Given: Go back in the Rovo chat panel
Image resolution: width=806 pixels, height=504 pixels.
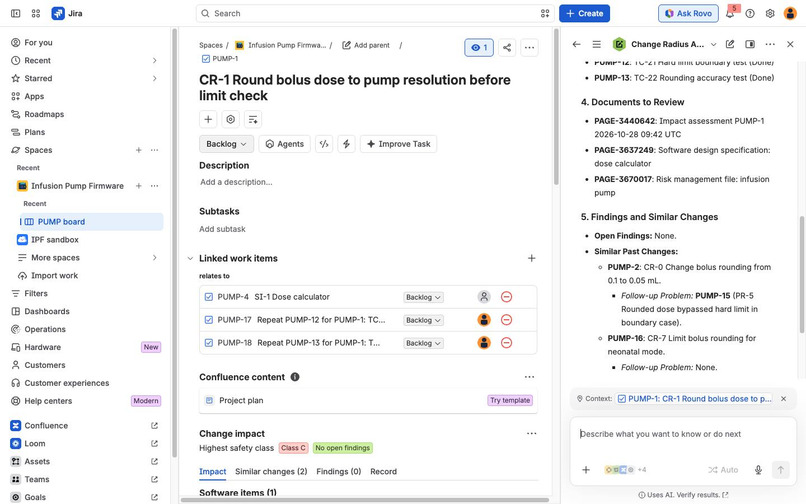Looking at the screenshot, I should pyautogui.click(x=576, y=44).
